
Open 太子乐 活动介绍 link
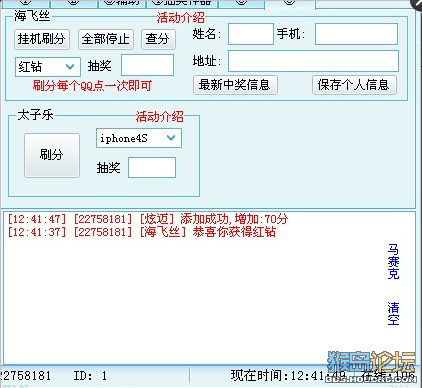tap(159, 116)
